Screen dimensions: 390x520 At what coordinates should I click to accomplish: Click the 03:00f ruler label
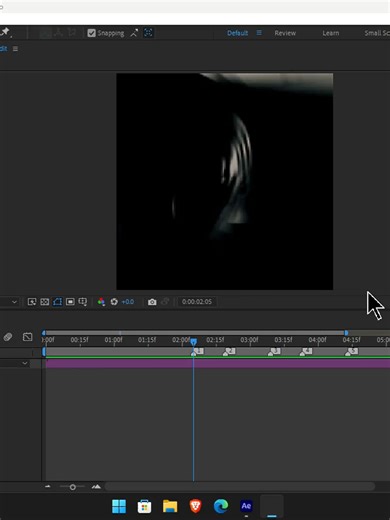coord(249,340)
